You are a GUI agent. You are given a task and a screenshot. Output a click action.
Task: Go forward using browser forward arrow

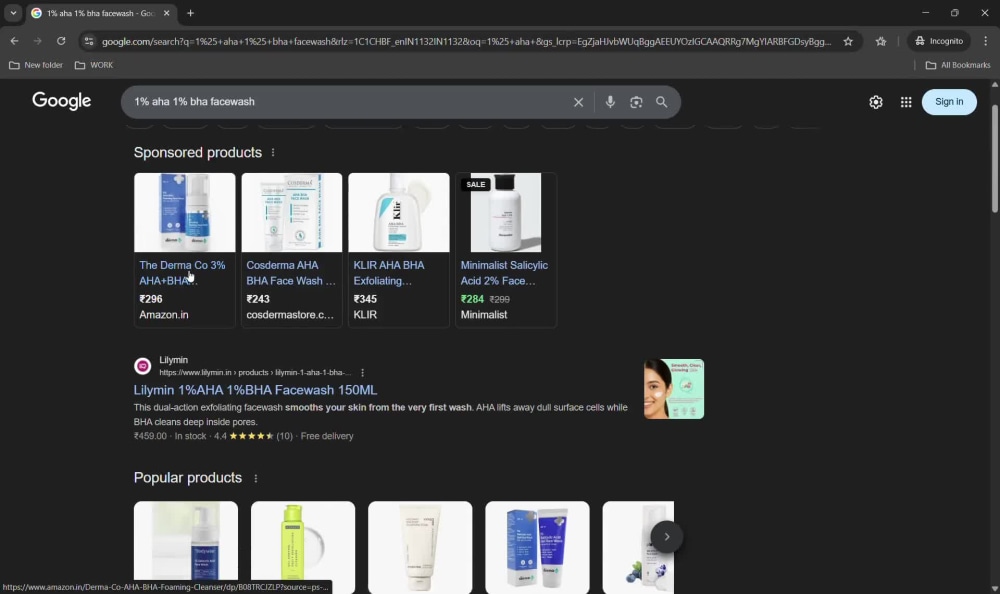pyautogui.click(x=38, y=41)
